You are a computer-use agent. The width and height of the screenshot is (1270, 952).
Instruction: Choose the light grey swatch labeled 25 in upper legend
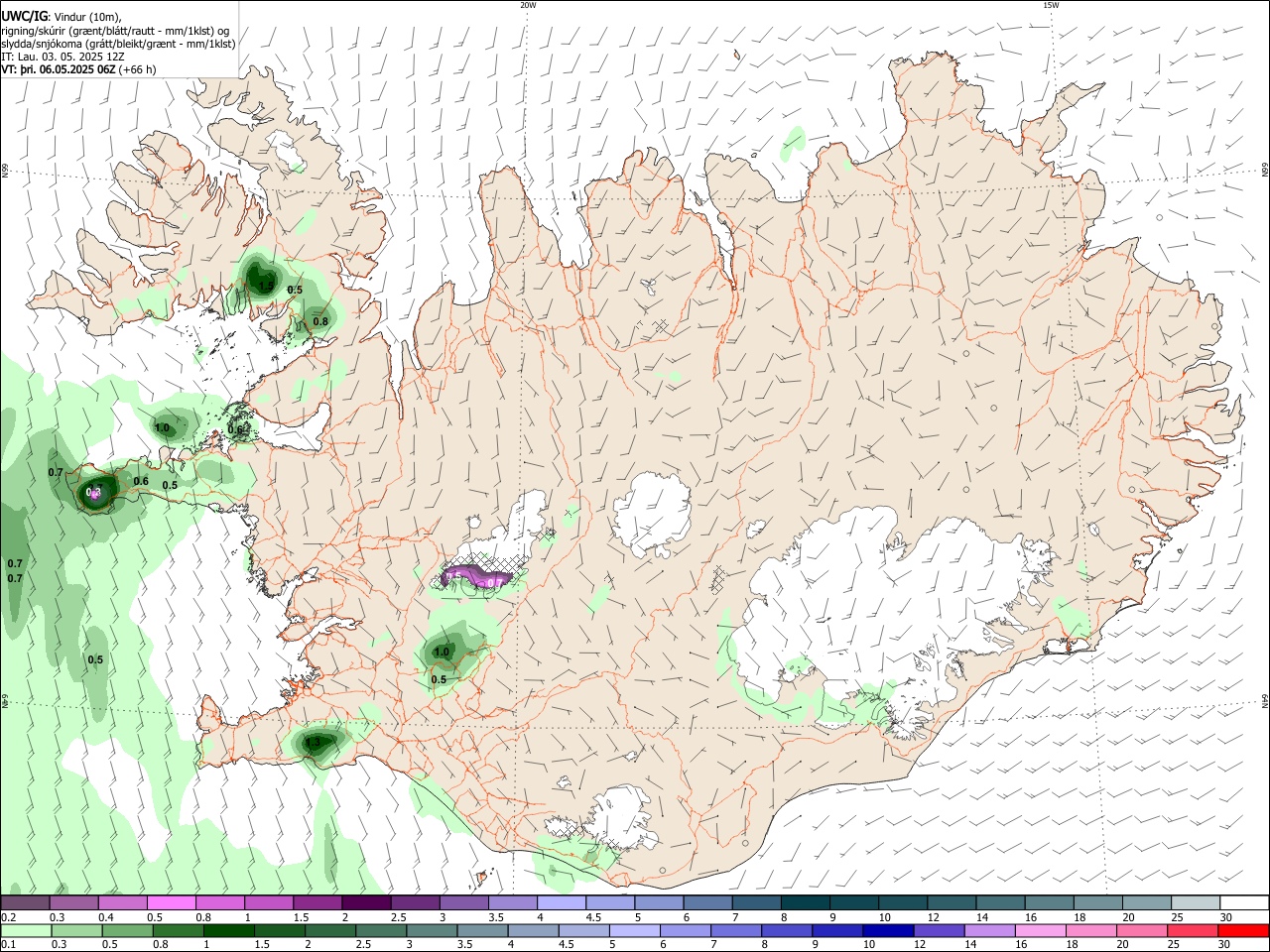point(1195,902)
